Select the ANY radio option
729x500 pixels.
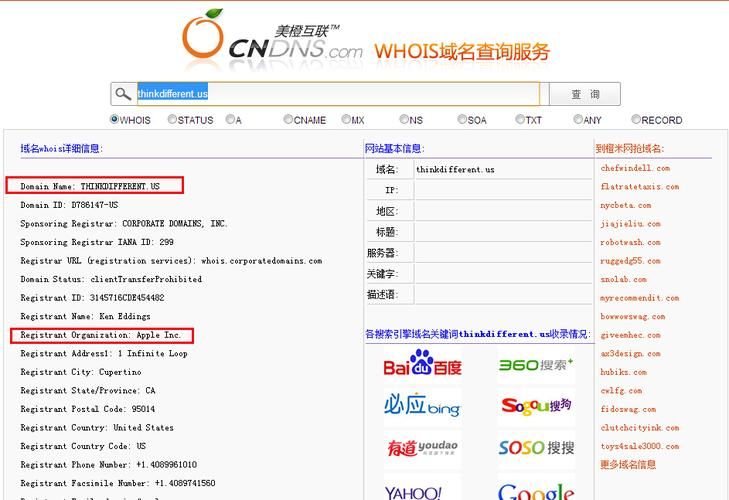point(578,119)
